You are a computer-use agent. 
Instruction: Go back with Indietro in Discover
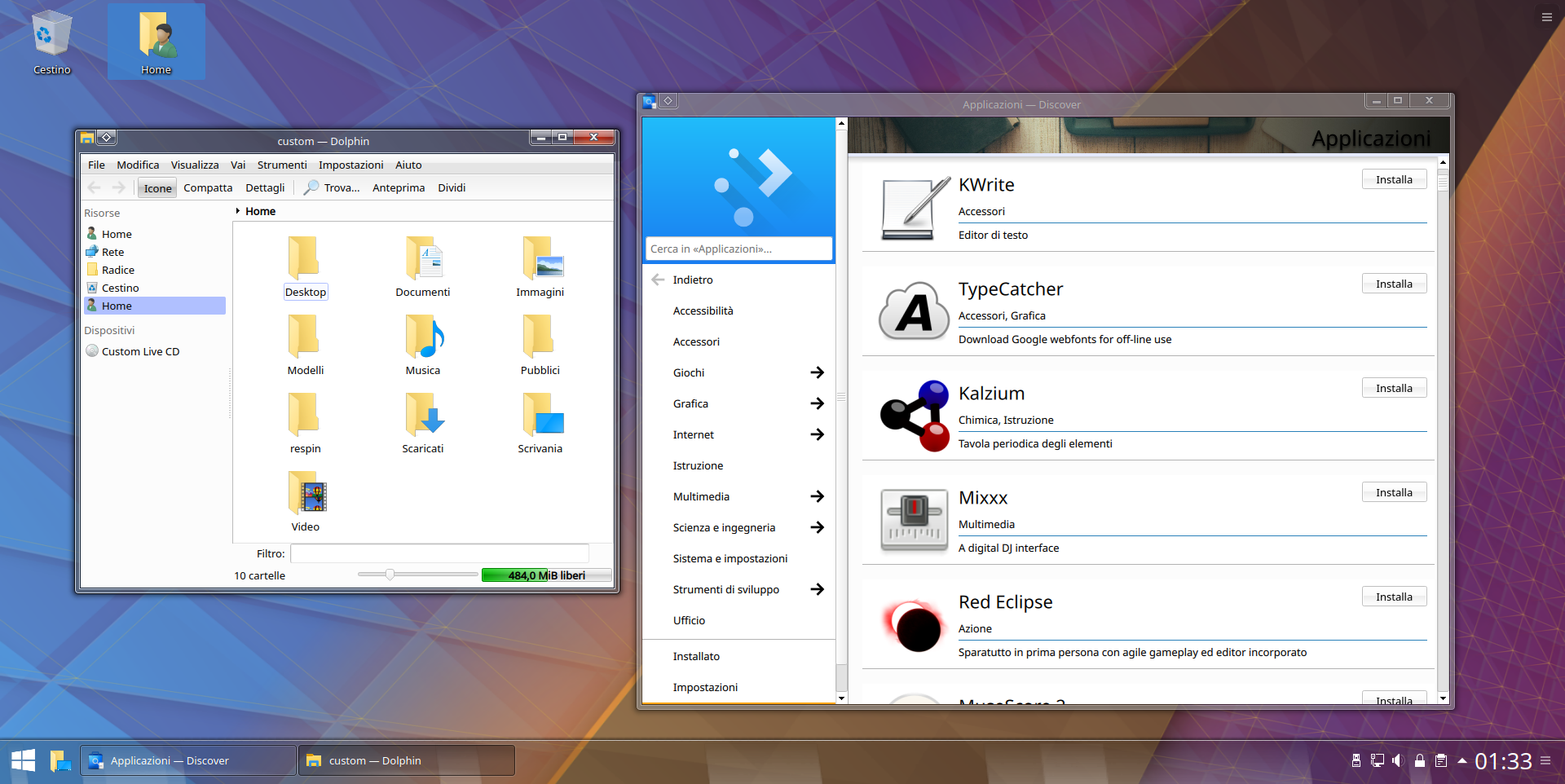pos(693,280)
